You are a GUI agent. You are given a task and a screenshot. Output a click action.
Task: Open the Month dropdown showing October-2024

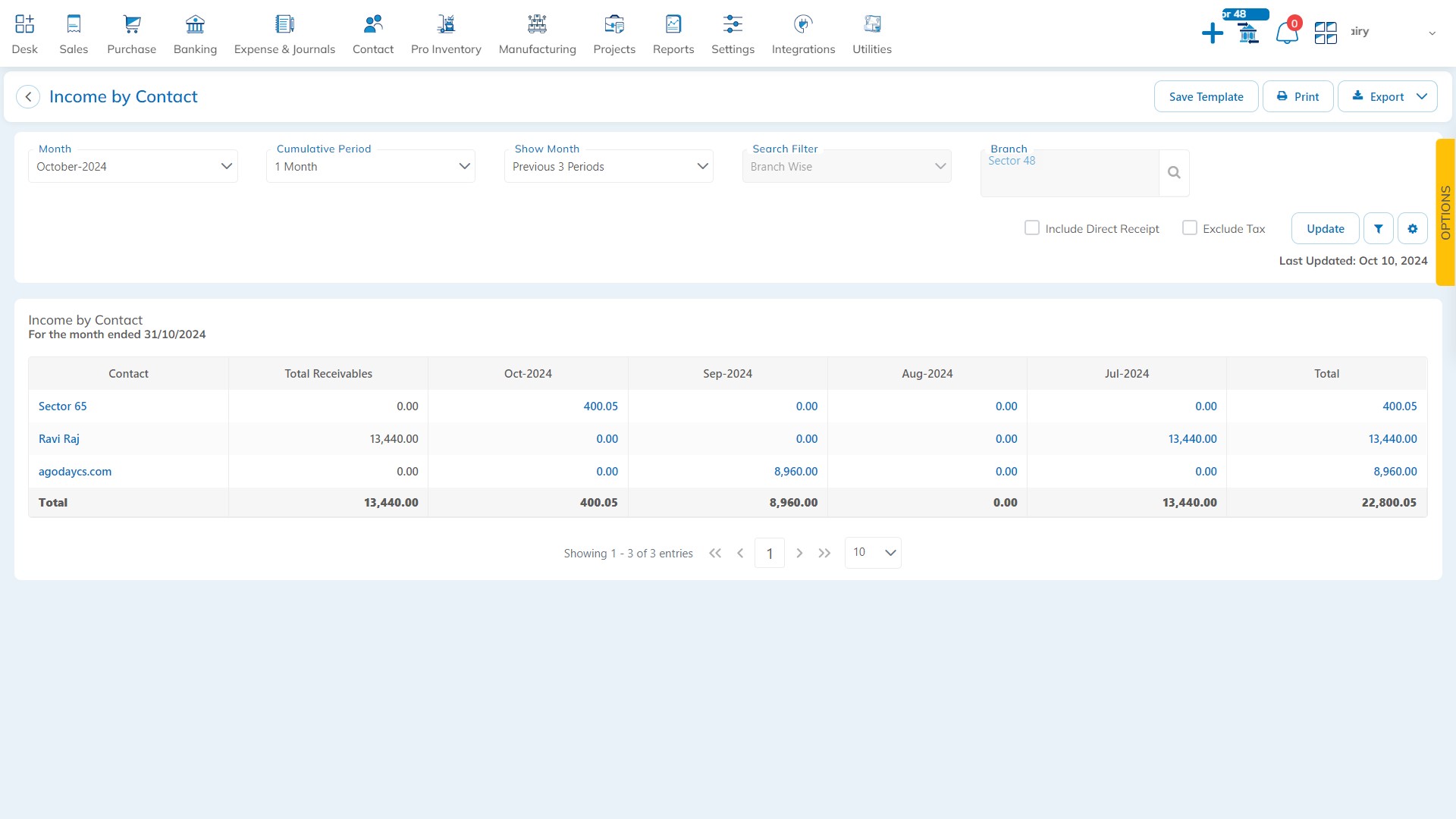point(133,166)
